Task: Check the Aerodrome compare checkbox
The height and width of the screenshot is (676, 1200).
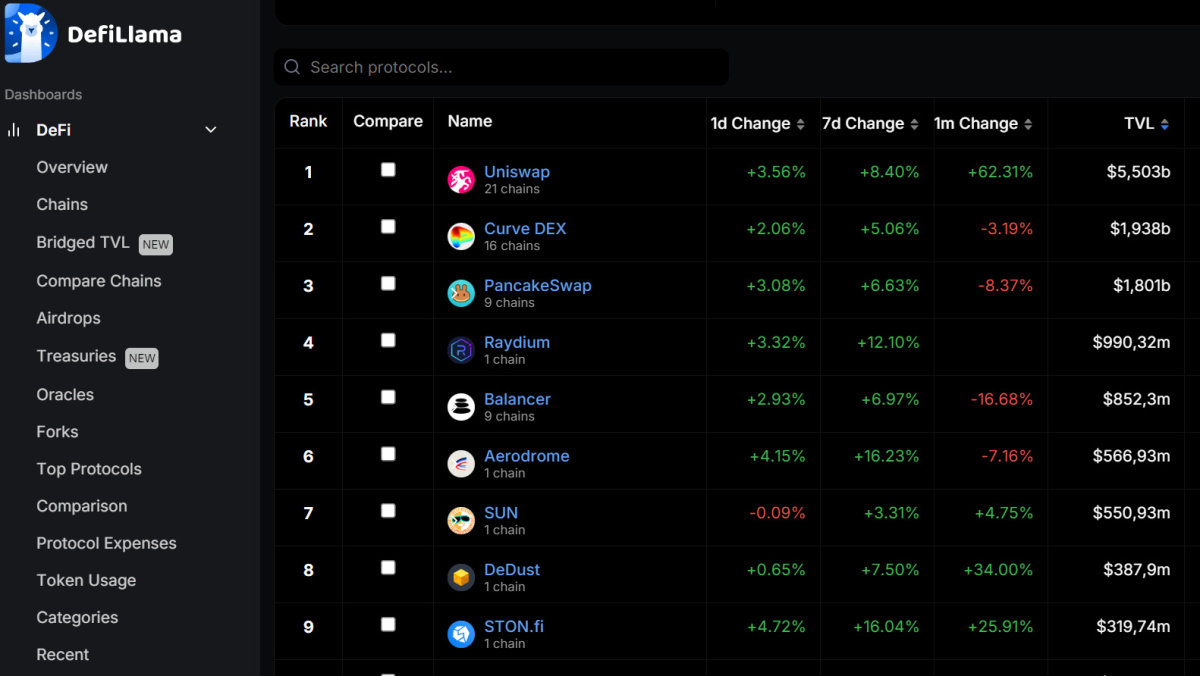Action: (x=388, y=454)
